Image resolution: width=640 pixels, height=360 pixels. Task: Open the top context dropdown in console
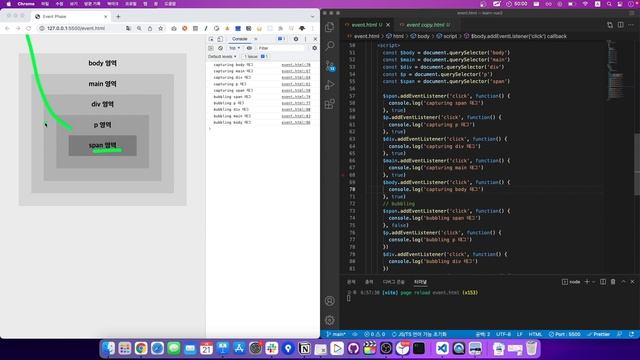(x=234, y=48)
